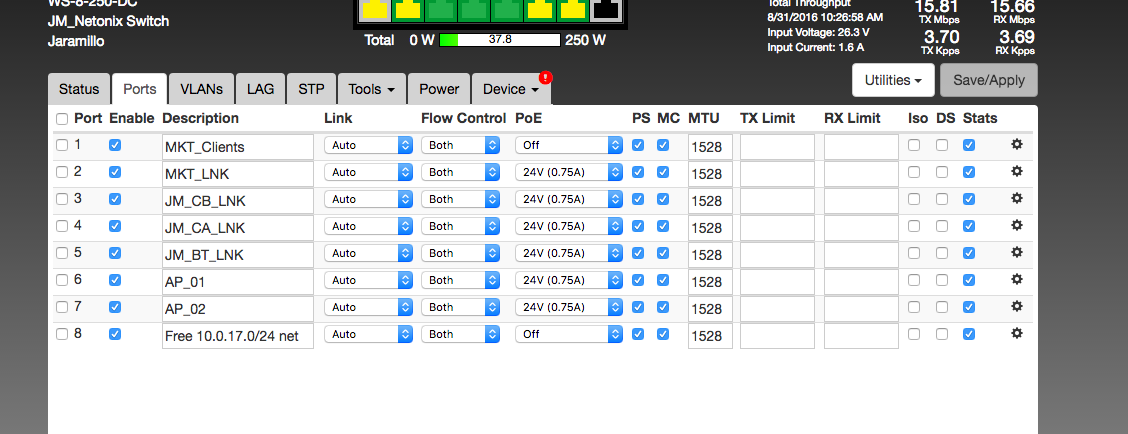Click the black port icon in switch diagram
Screen dimensions: 1128x434
pos(605,10)
